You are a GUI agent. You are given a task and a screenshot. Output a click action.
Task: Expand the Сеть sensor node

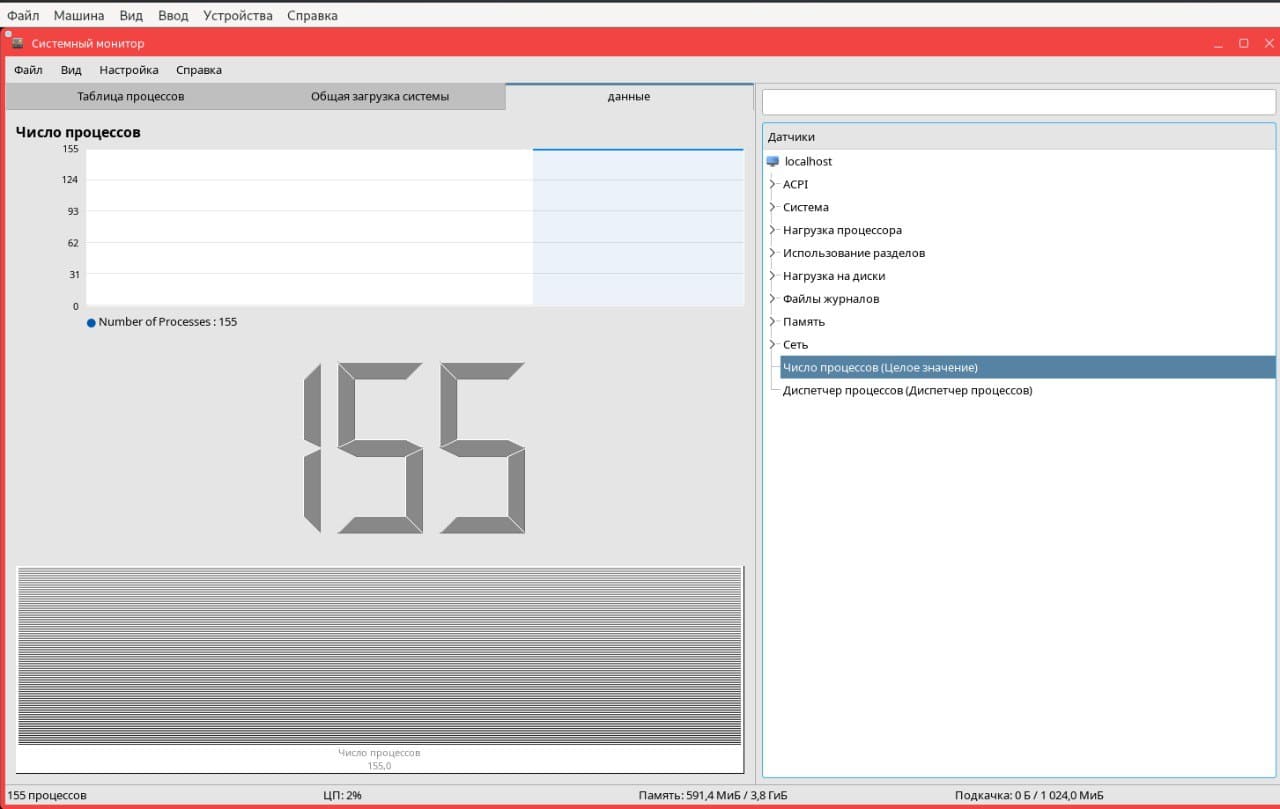tap(773, 345)
